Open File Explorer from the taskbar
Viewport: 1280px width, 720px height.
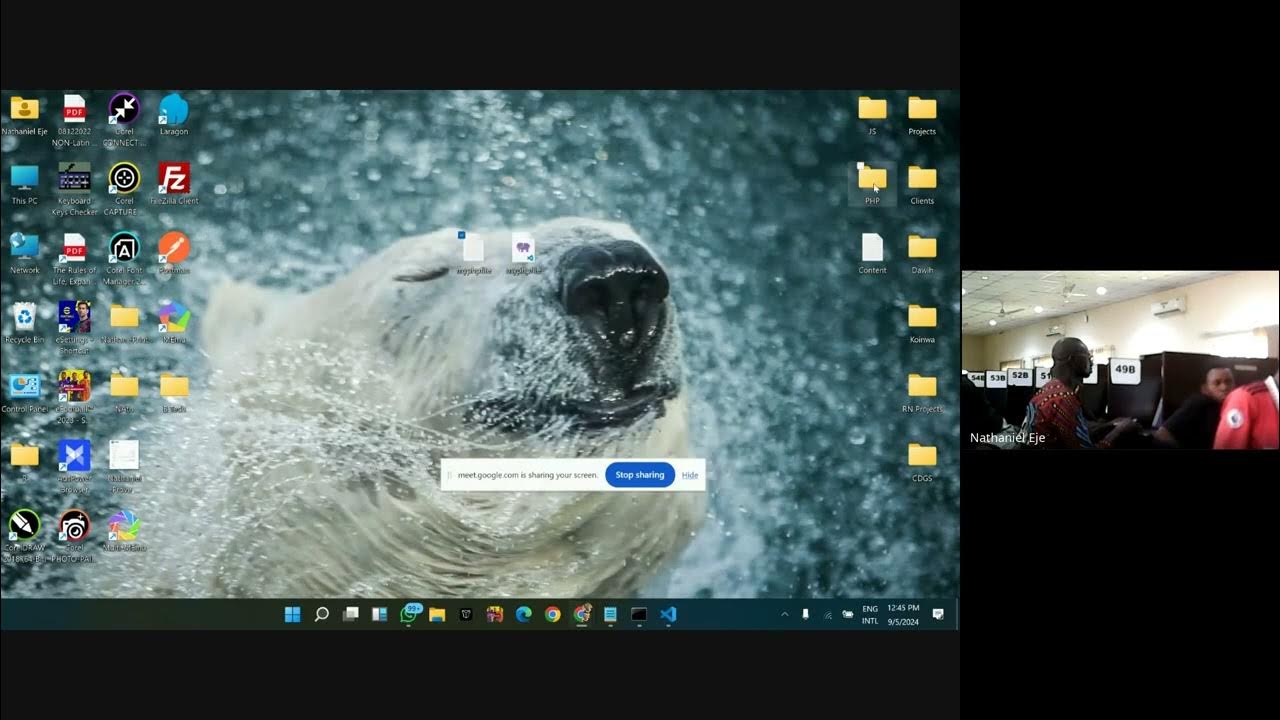tap(437, 614)
